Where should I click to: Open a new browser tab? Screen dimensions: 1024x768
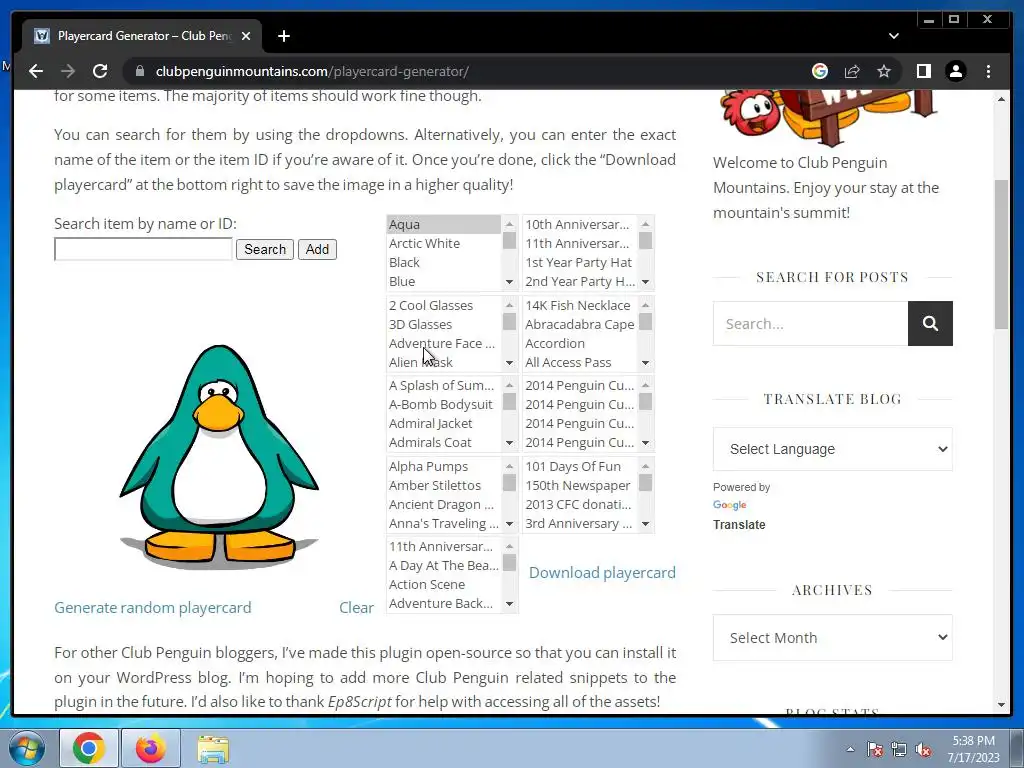pos(283,36)
